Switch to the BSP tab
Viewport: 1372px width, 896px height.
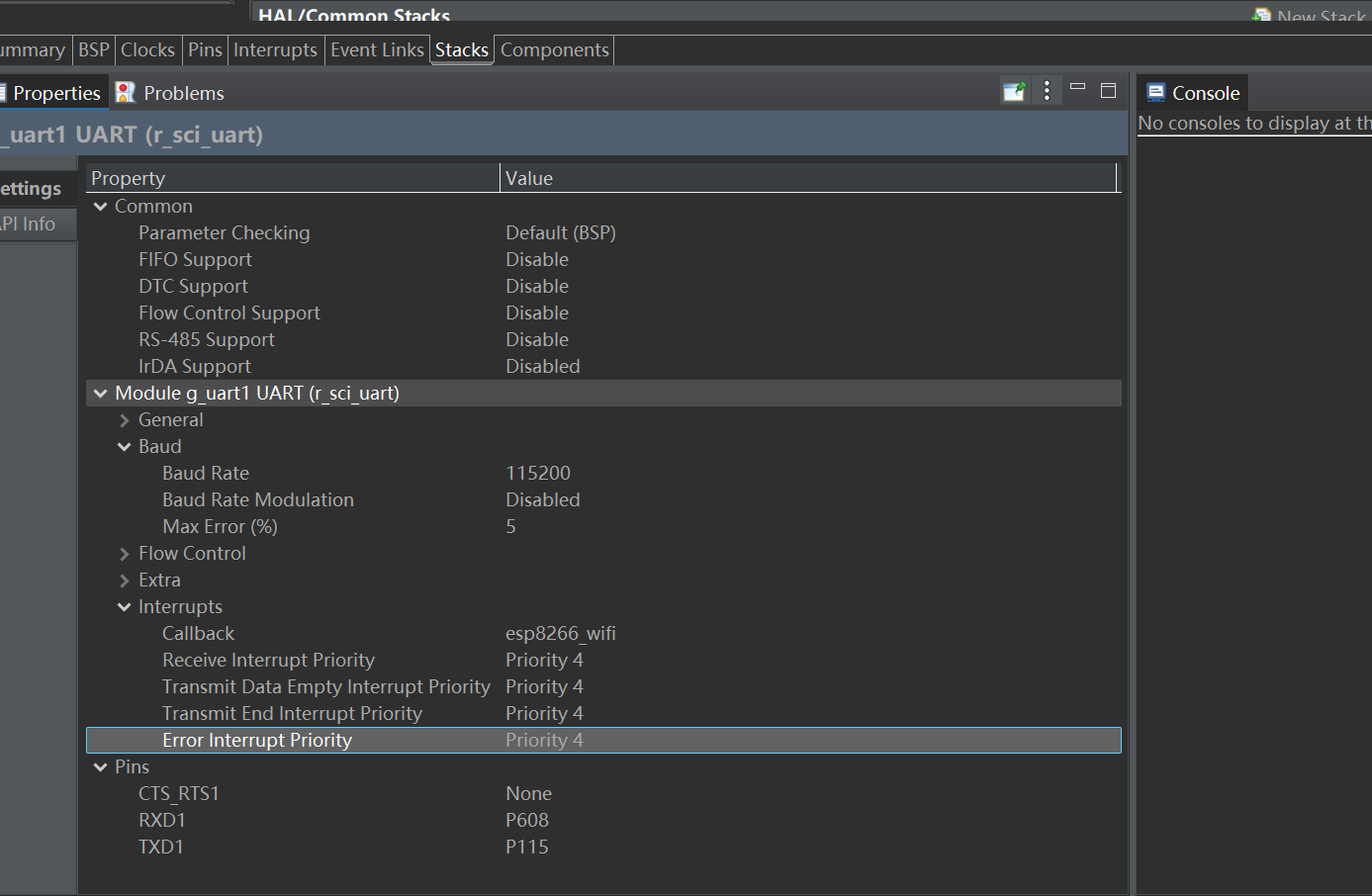coord(94,50)
